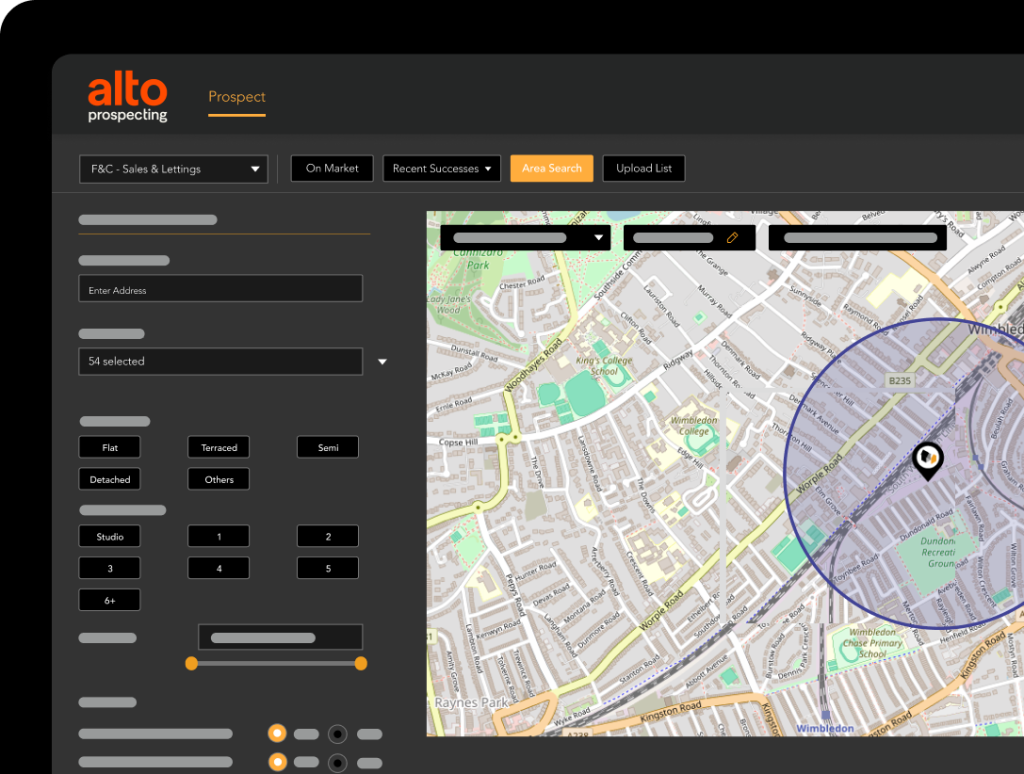Click the right orange slider handle
This screenshot has height=774, width=1024.
[x=361, y=663]
